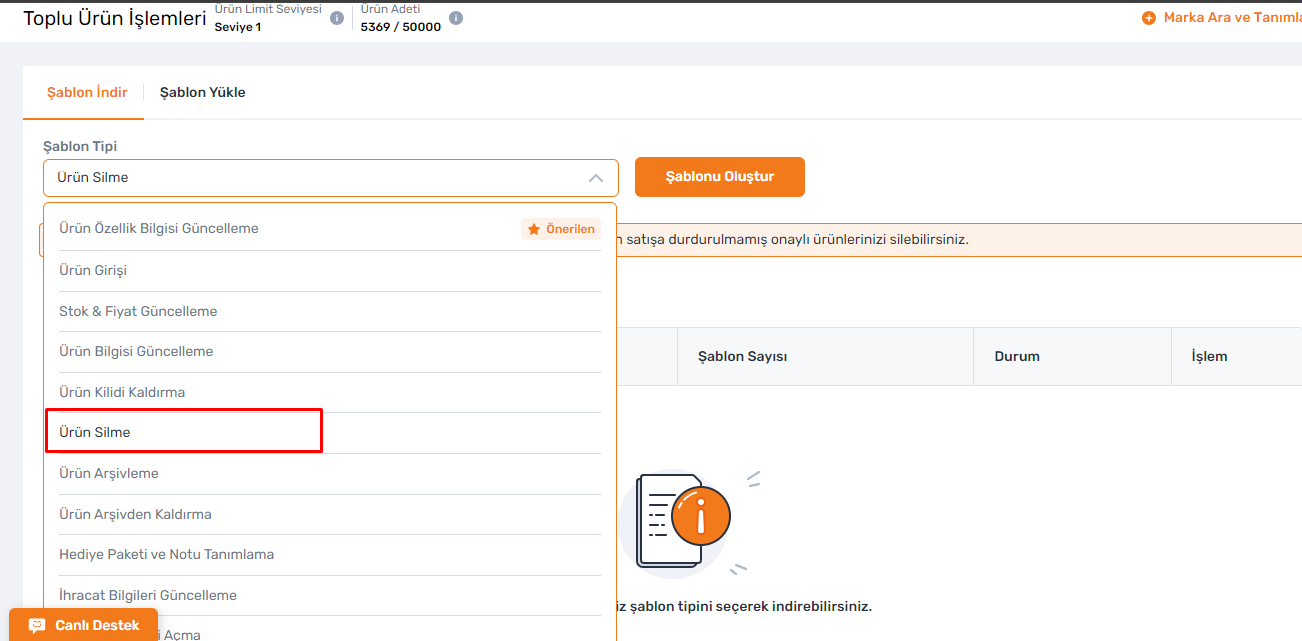Click the 5369 / 50000 product count
Screen dimensions: 1302x641
pyautogui.click(x=401, y=27)
